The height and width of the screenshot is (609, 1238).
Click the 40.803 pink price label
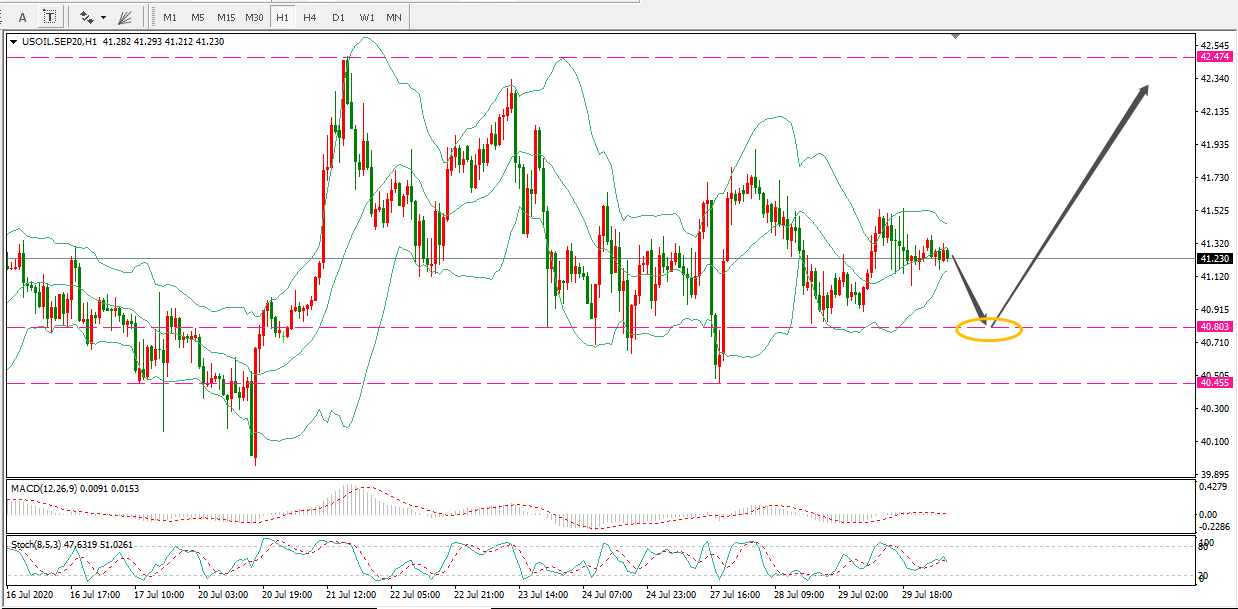1213,327
